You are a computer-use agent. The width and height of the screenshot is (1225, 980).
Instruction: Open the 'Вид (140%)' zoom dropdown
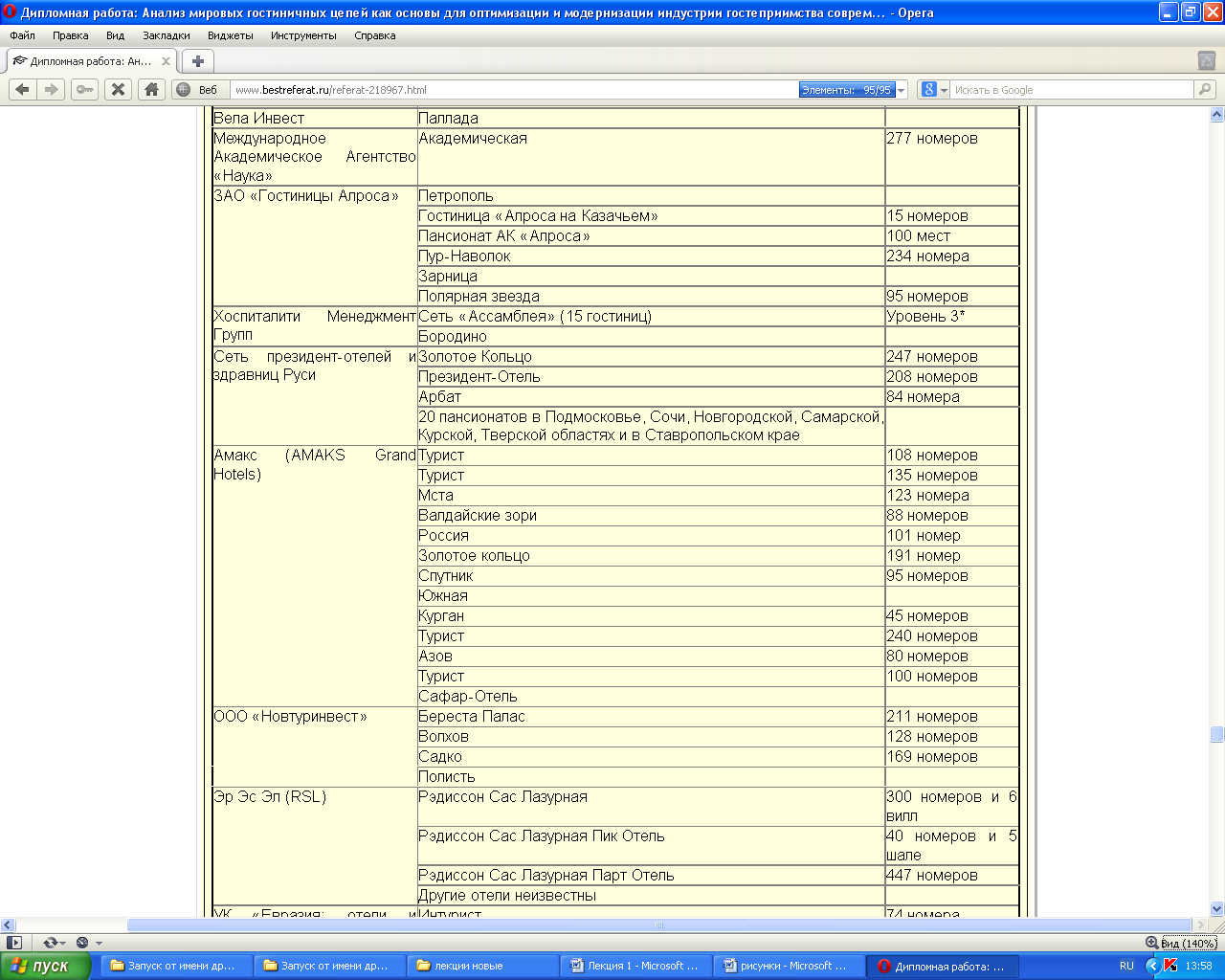[x=1189, y=943]
